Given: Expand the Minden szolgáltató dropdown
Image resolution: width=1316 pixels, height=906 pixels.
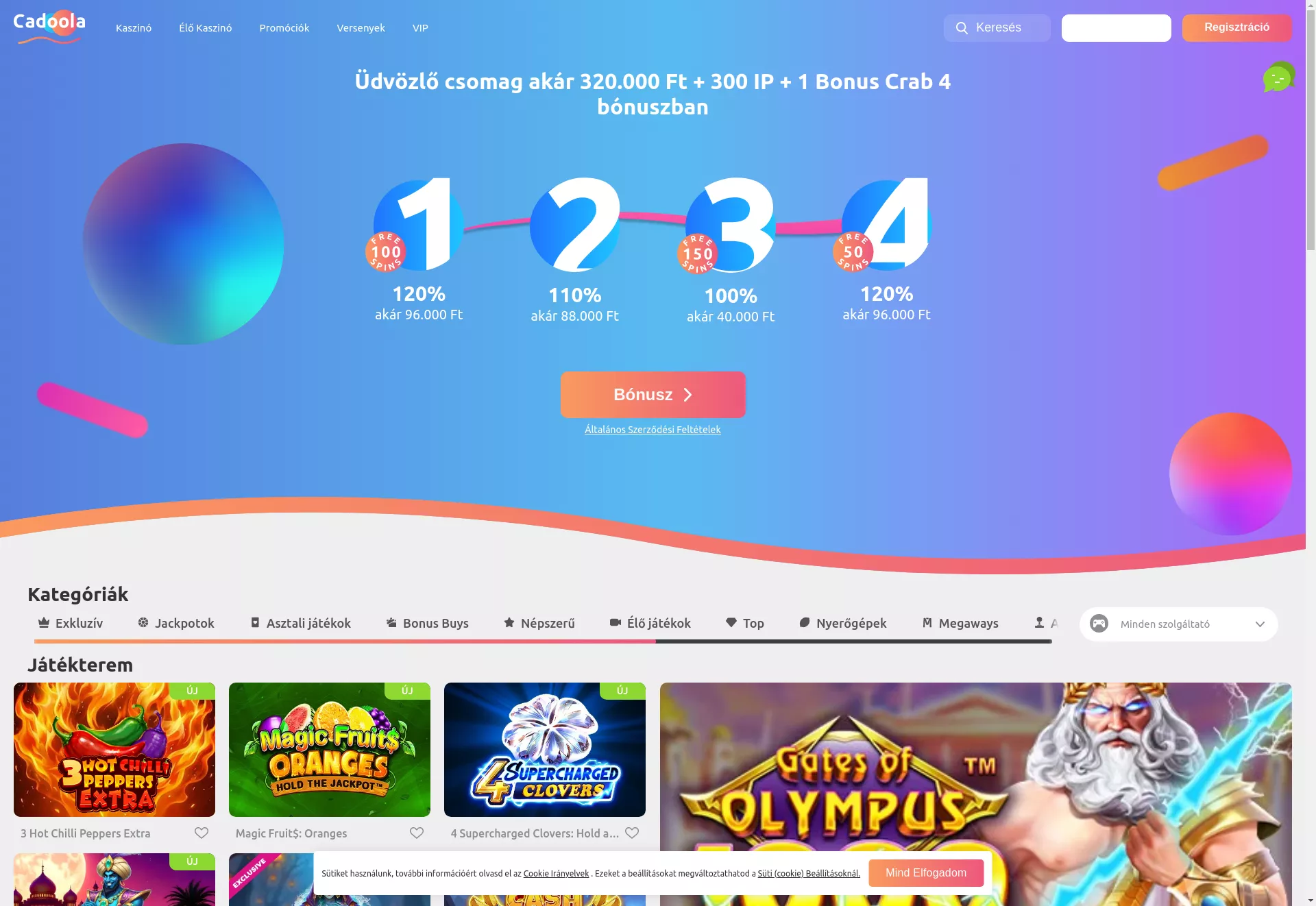Looking at the screenshot, I should (x=1178, y=624).
